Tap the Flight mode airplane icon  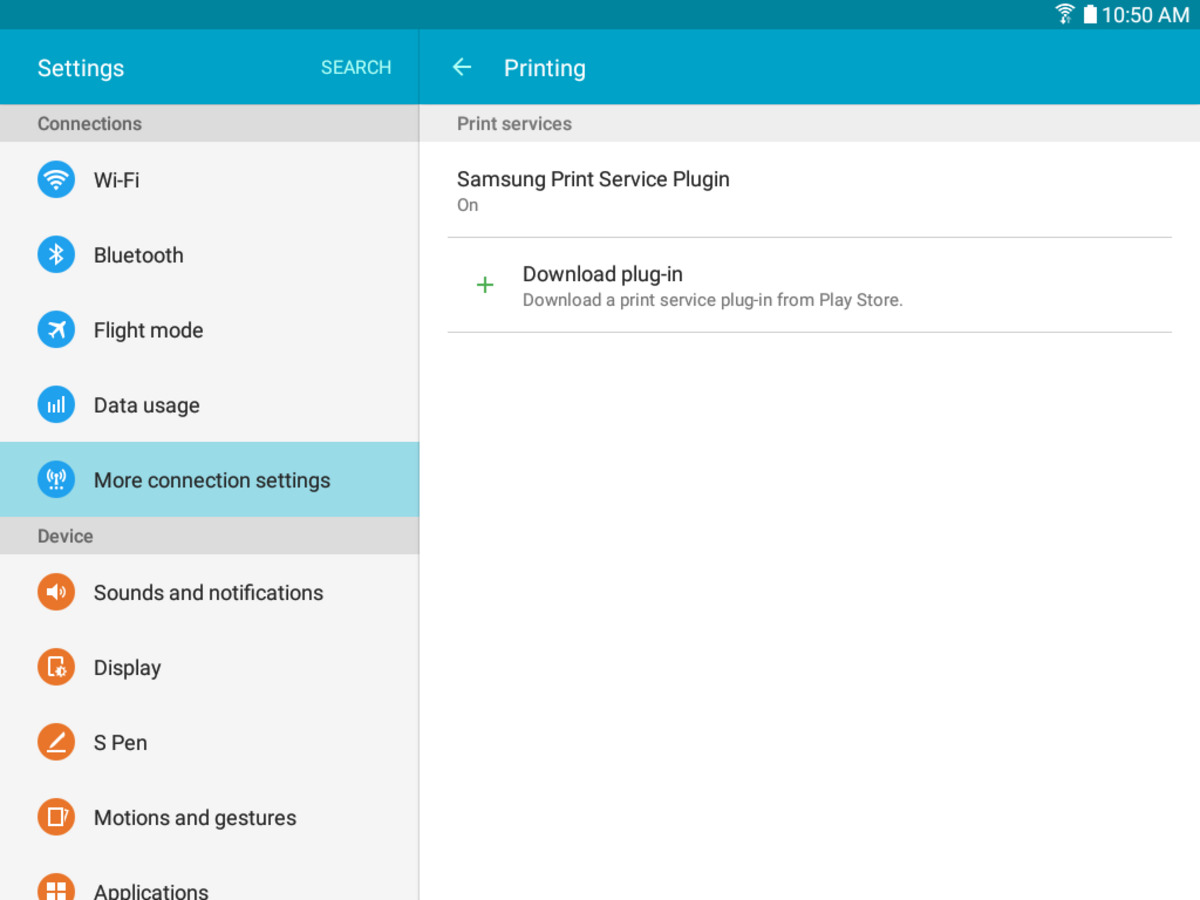[x=56, y=330]
